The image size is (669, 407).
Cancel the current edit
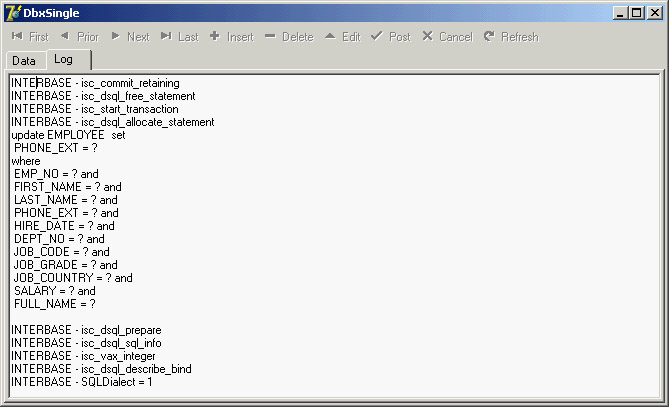tap(446, 37)
